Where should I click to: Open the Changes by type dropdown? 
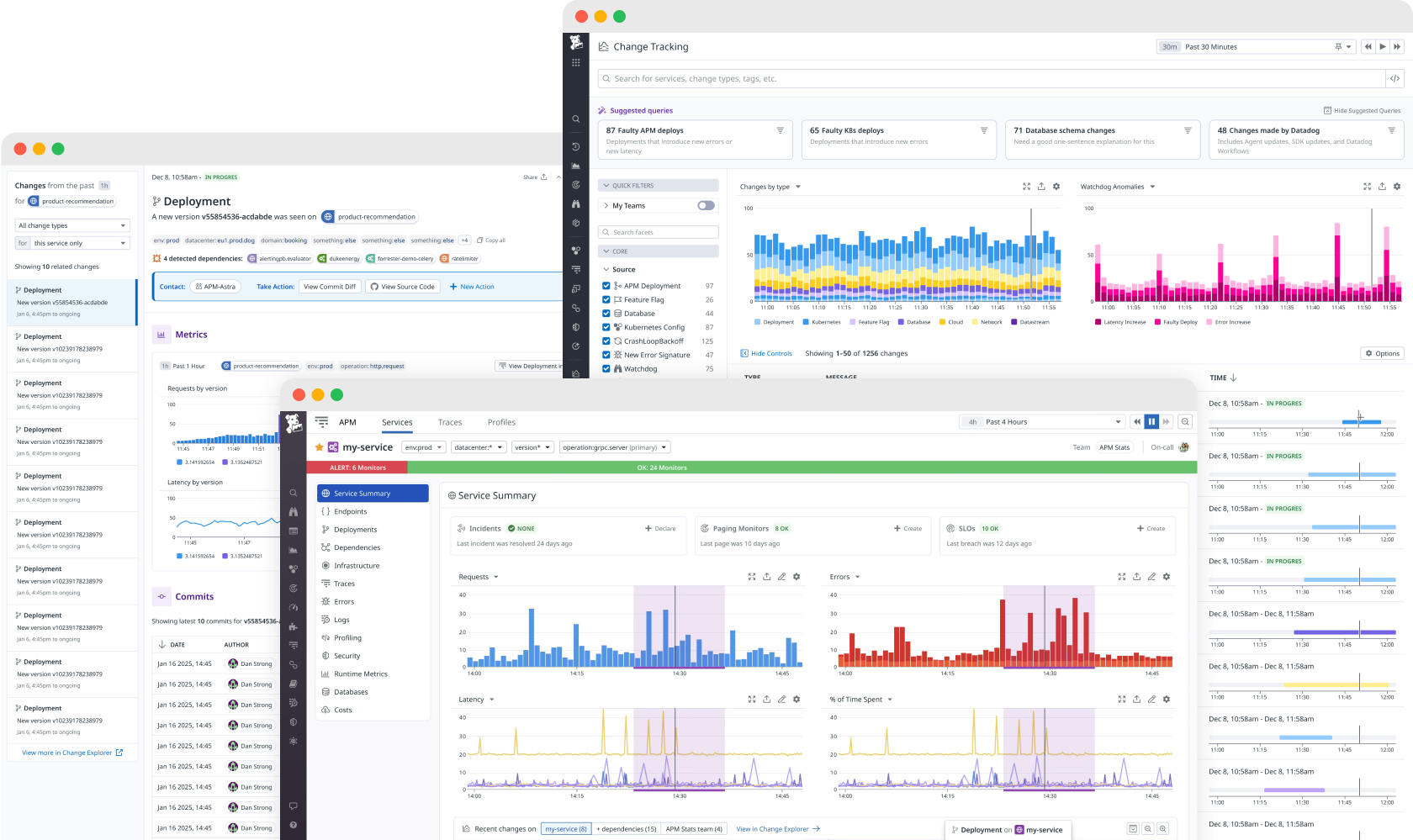point(770,187)
